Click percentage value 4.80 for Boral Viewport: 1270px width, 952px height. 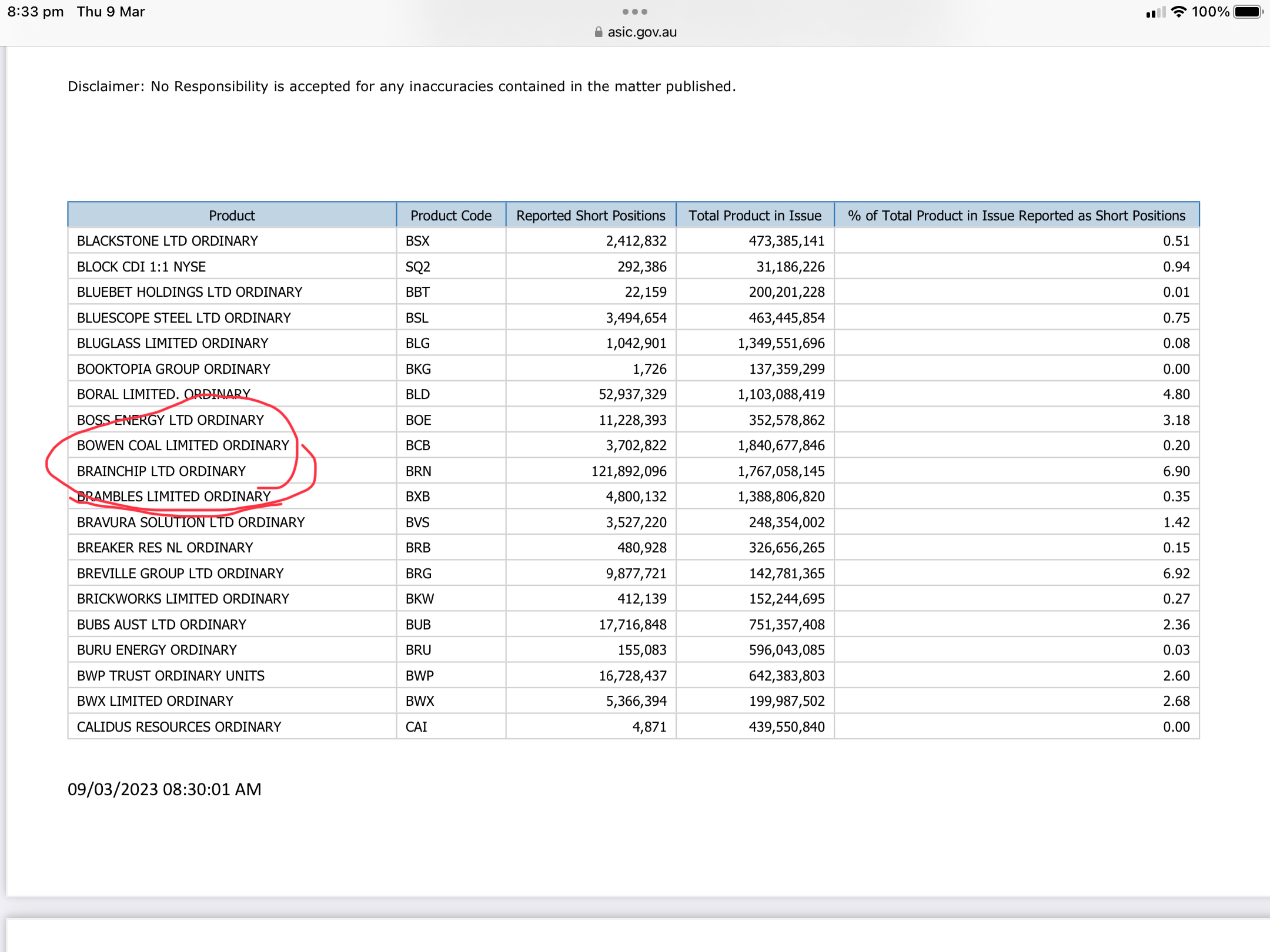tap(1176, 394)
